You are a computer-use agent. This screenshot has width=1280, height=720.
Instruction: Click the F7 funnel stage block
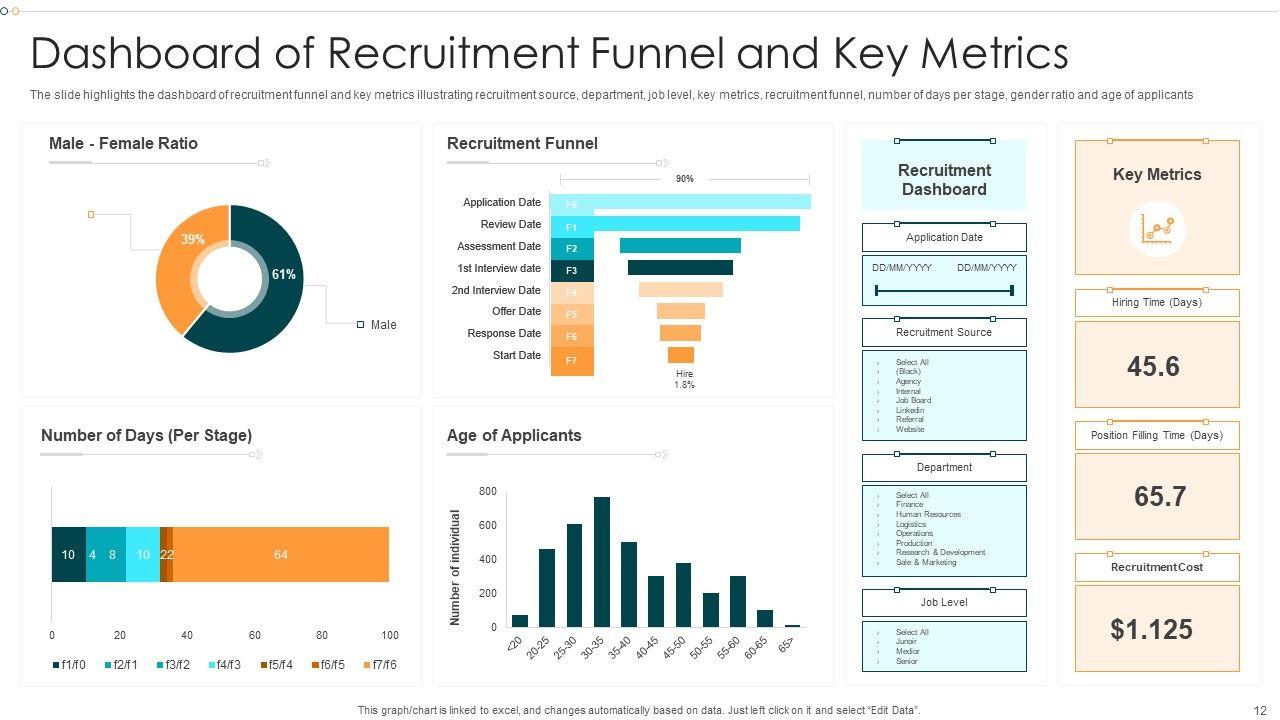point(572,361)
